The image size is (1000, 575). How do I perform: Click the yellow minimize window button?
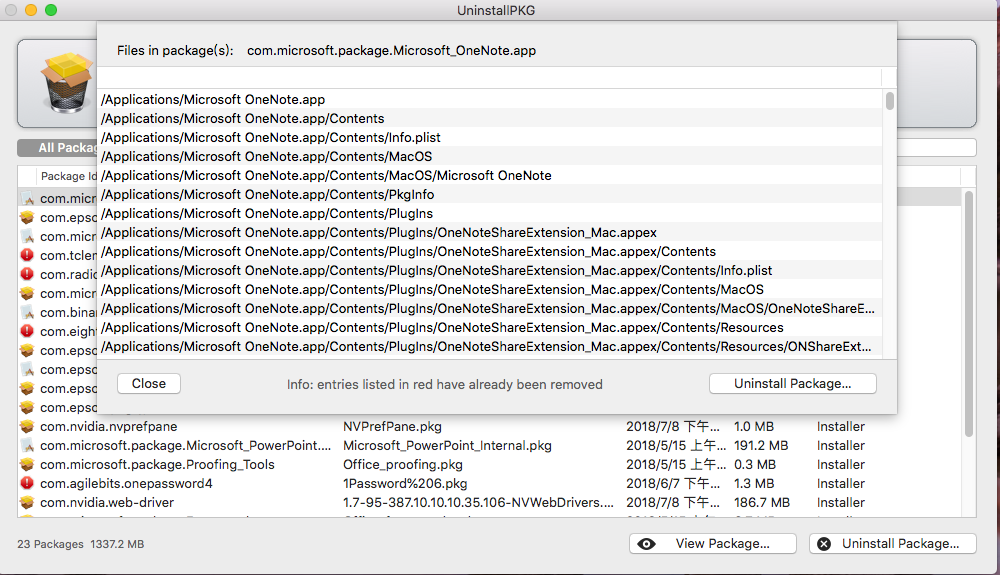click(31, 10)
